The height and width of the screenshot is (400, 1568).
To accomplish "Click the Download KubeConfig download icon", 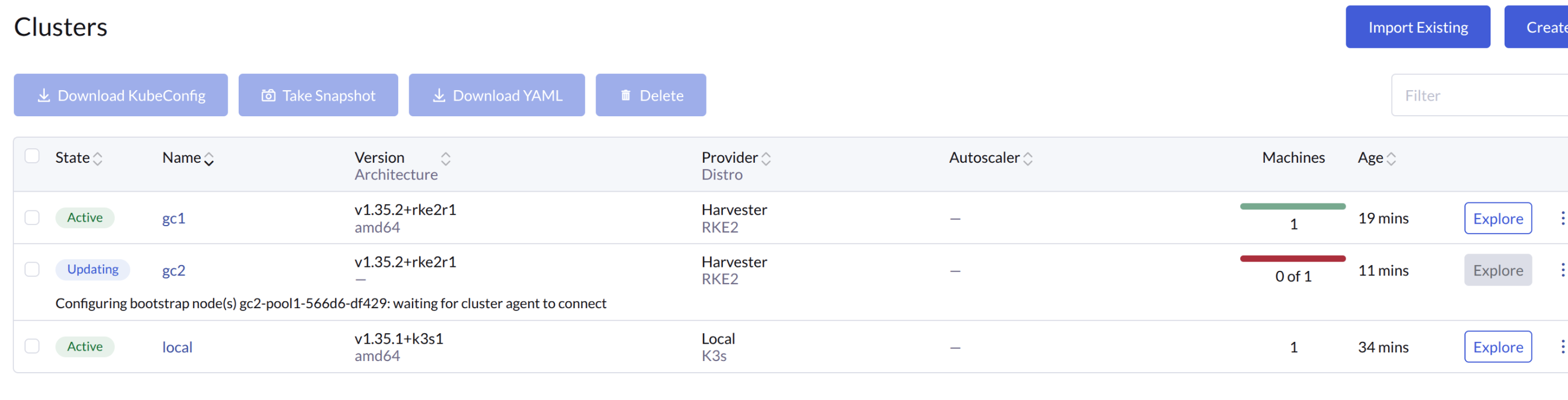I will coord(44,95).
